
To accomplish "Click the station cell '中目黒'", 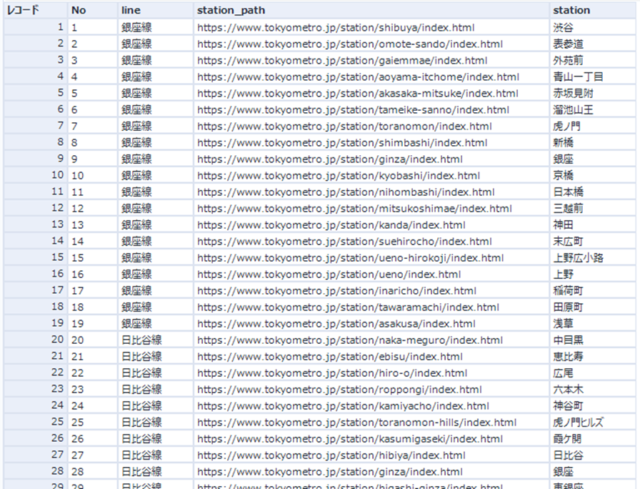I will (593, 340).
